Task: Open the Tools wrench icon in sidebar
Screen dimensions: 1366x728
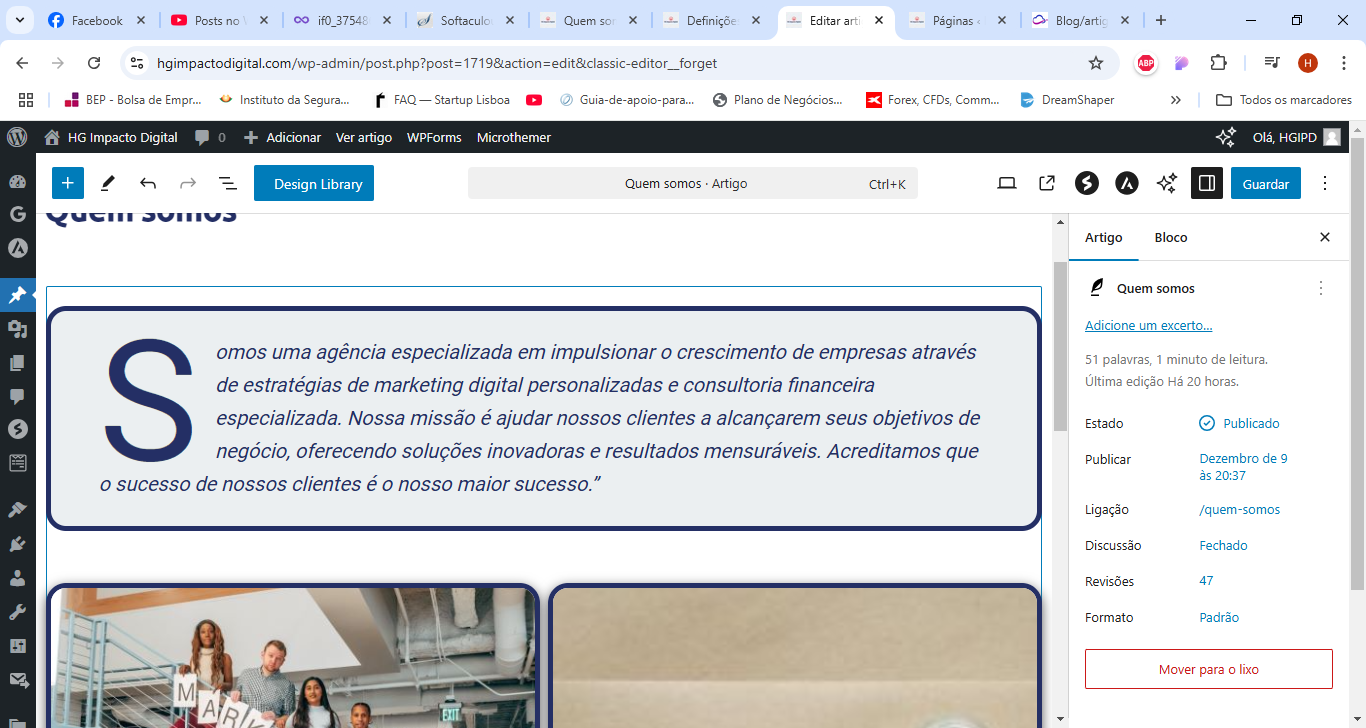Action: pos(17,612)
